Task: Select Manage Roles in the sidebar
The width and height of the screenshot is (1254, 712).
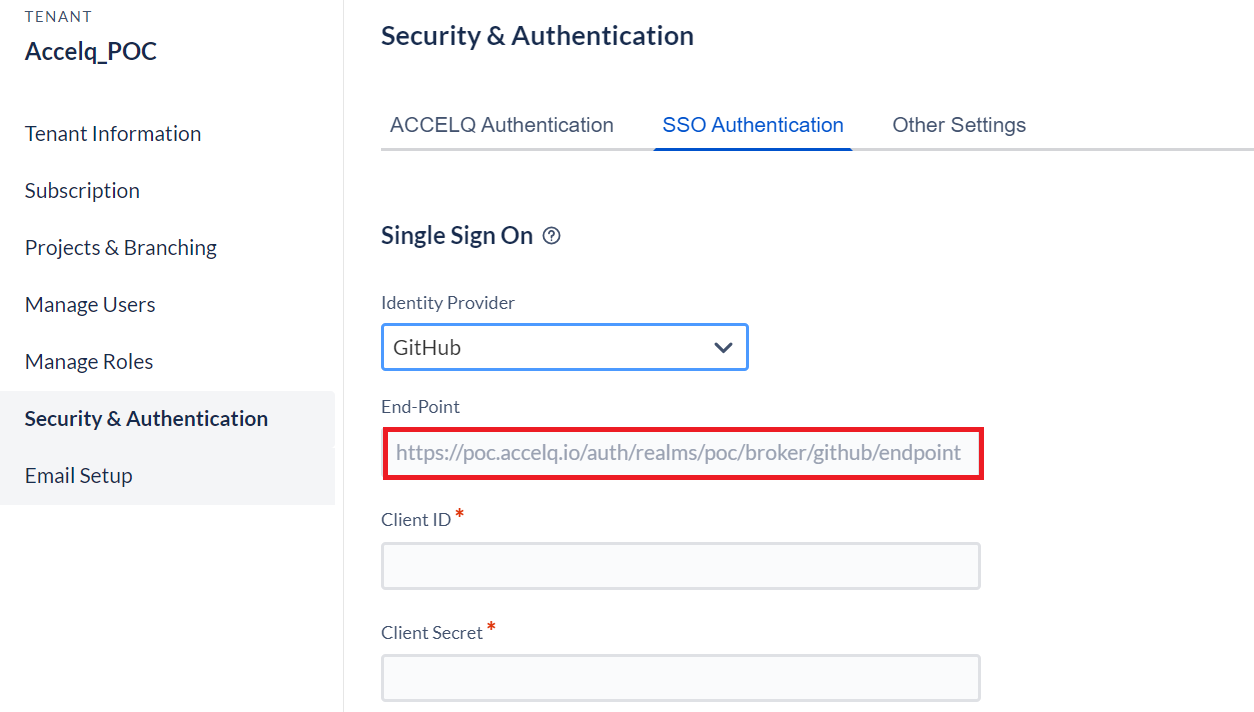Action: tap(89, 362)
